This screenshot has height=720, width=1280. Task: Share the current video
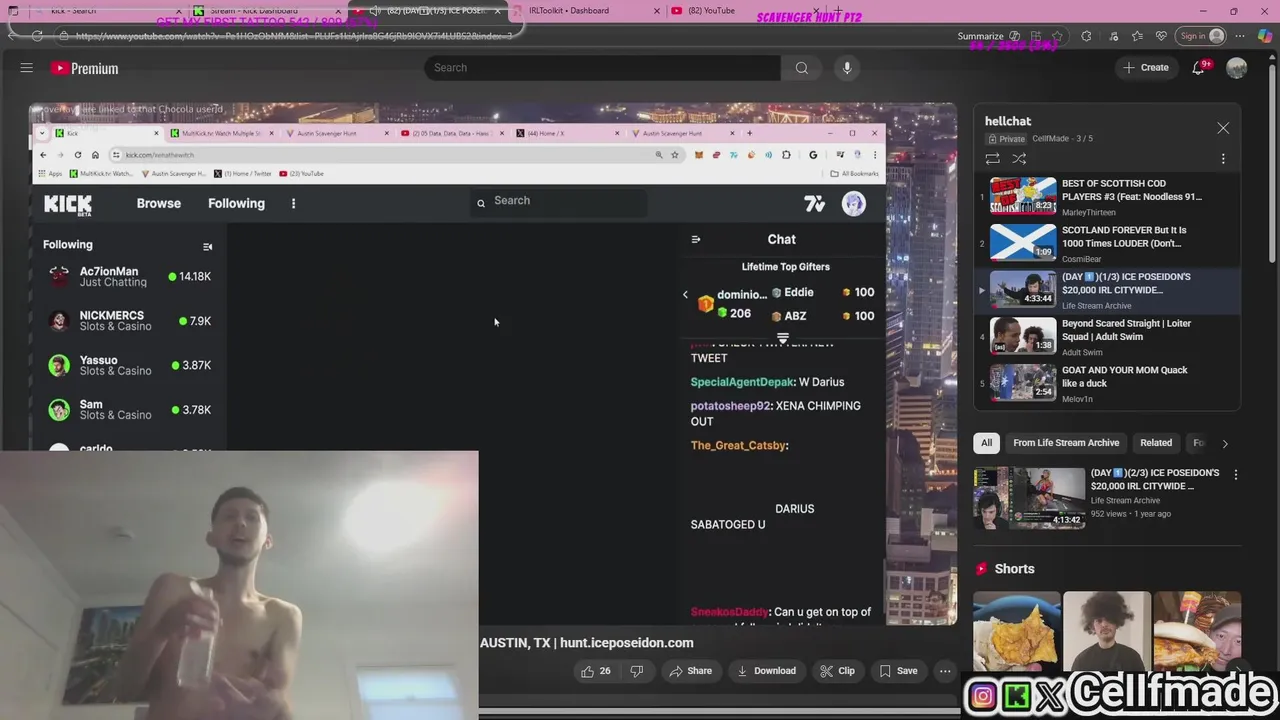coord(690,671)
